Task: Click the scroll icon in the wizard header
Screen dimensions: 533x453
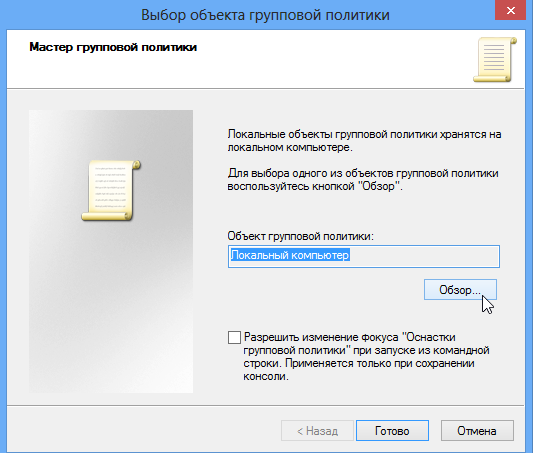Action: point(495,59)
